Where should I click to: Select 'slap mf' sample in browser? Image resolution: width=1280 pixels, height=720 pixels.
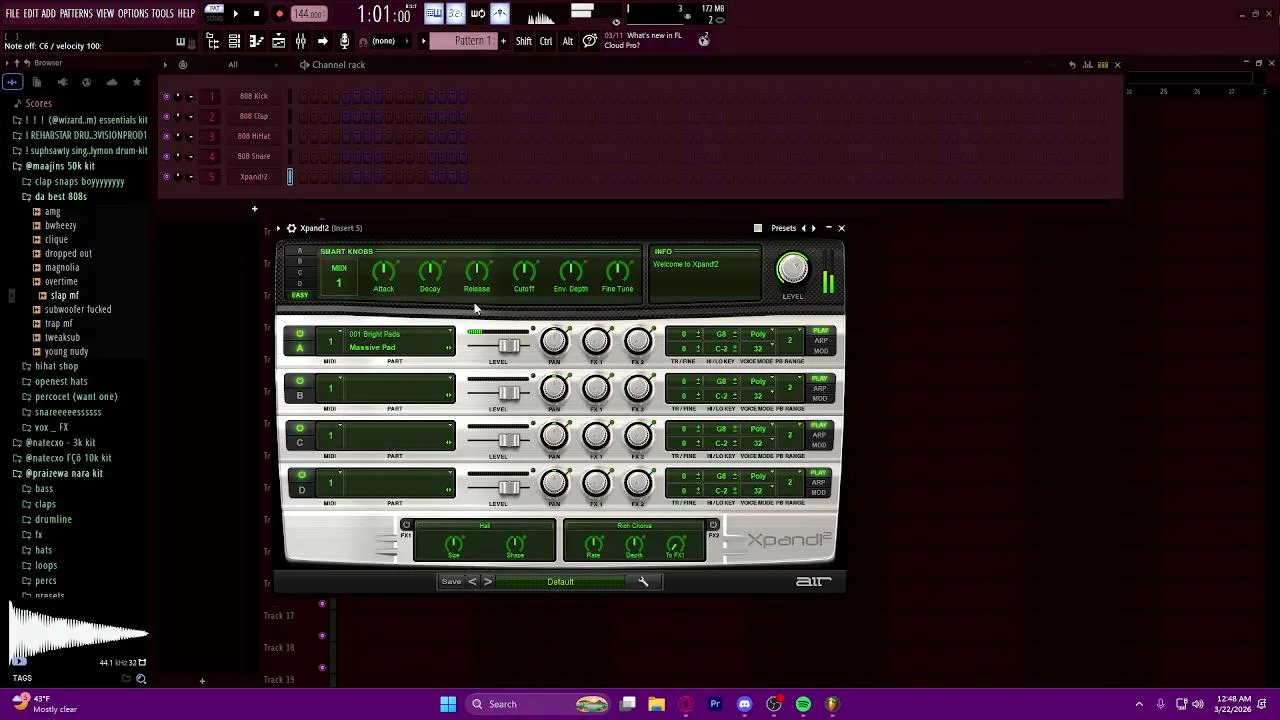pos(64,296)
